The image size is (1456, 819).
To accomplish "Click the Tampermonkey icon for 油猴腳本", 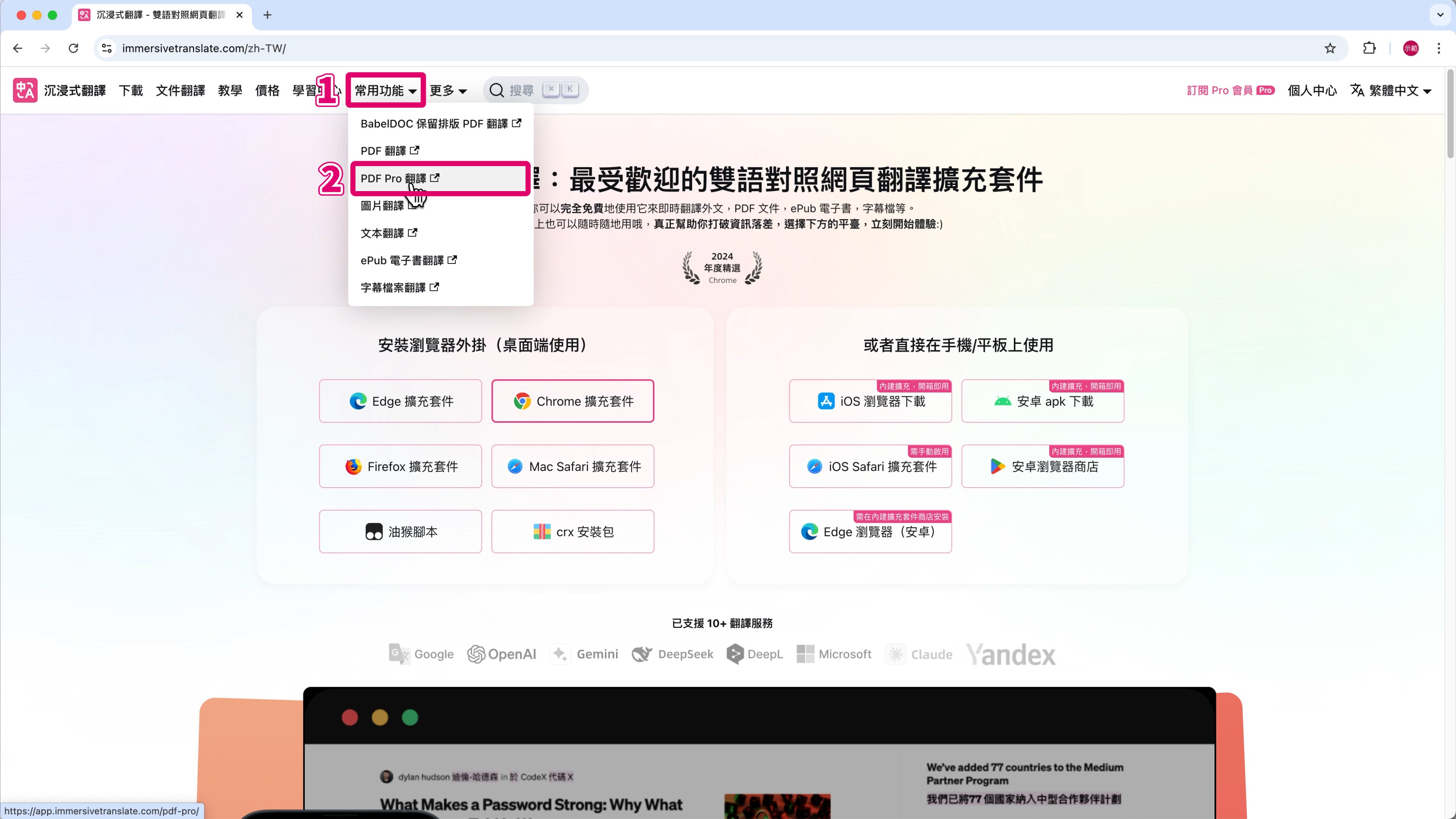I will (x=374, y=532).
